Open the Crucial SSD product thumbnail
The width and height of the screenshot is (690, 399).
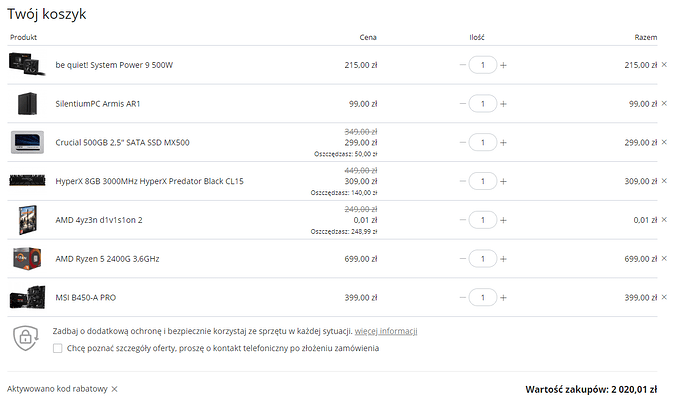coord(27,142)
